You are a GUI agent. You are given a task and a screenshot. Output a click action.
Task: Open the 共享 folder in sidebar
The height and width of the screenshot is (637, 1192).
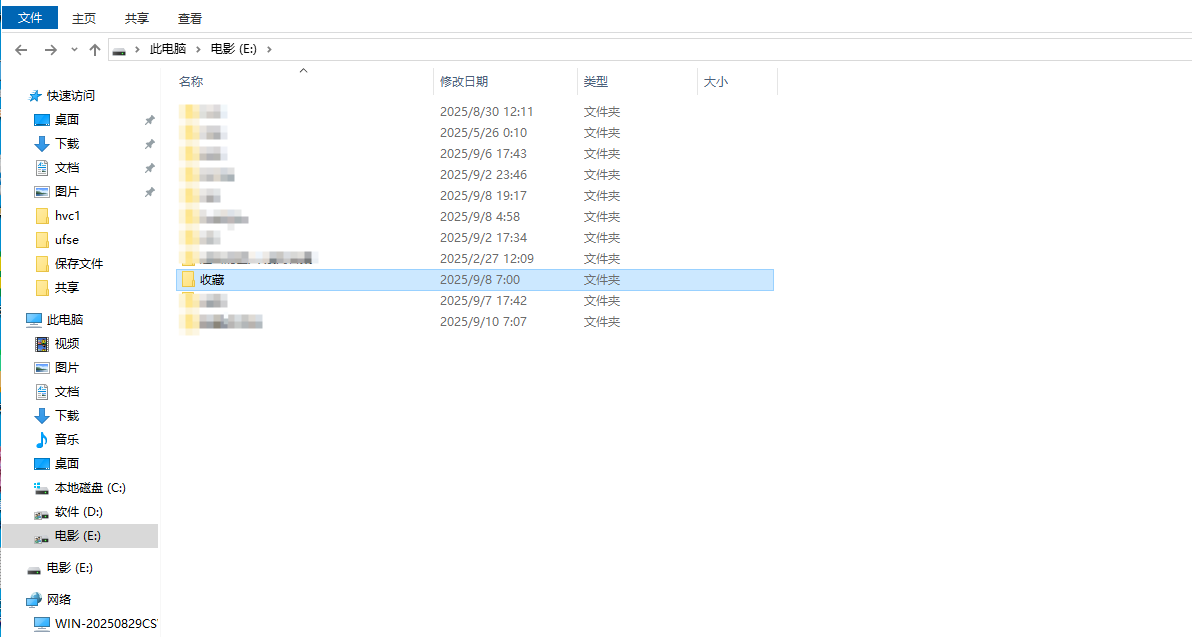point(67,287)
